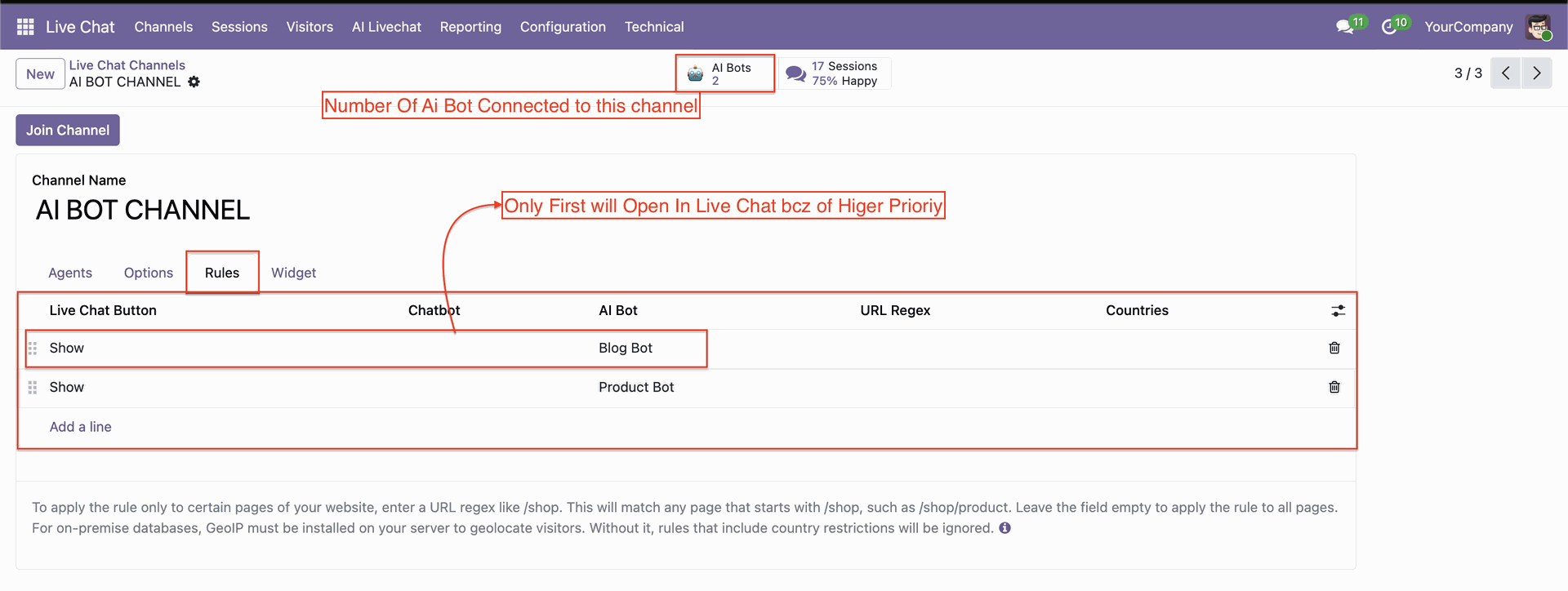Open the AI Bots stat button
This screenshot has height=591, width=1568.
[x=724, y=73]
